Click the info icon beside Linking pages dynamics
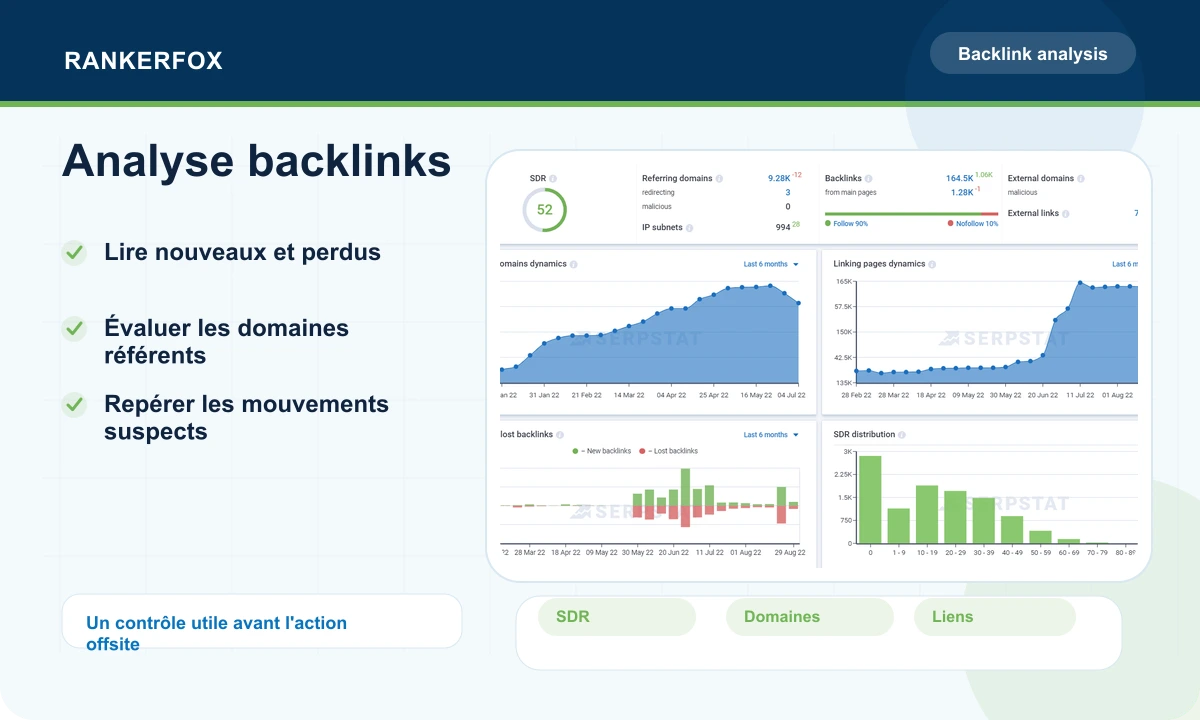This screenshot has width=1200, height=720. coord(932,265)
